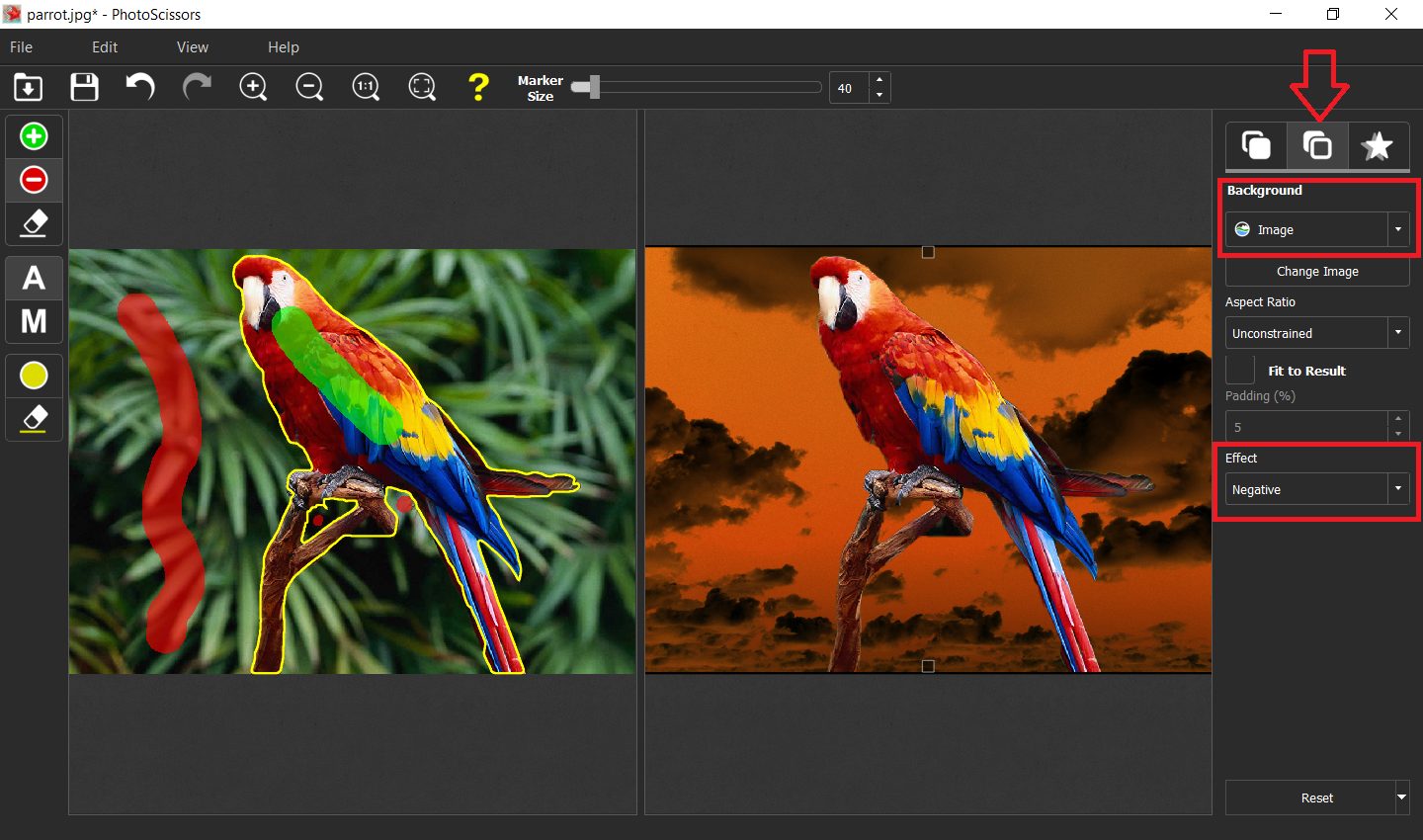Select the green foreground marker tool
This screenshot has height=840, width=1423.
point(34,135)
